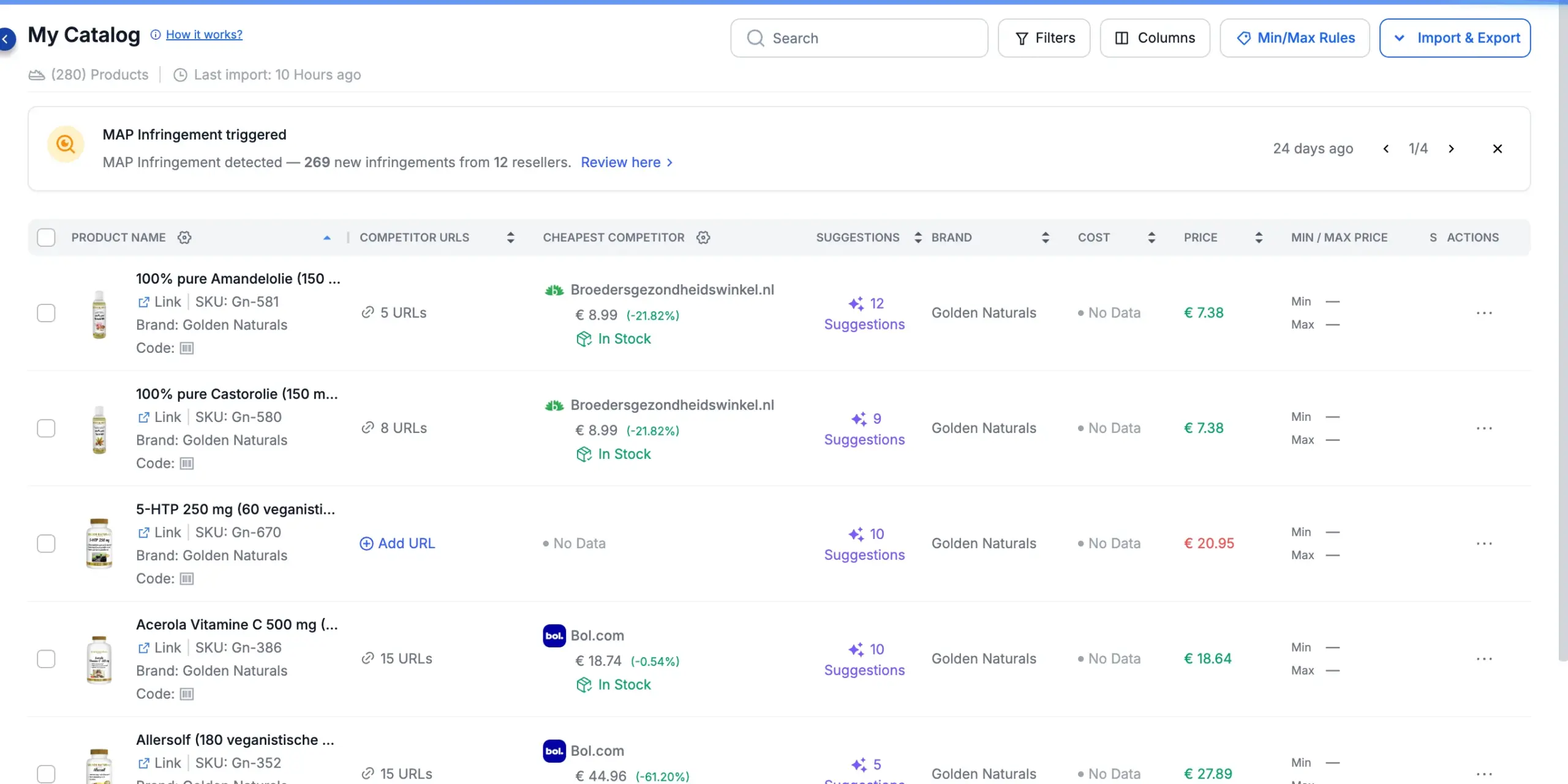The width and height of the screenshot is (1568, 784).
Task: Click the How it works? link
Action: pos(204,35)
